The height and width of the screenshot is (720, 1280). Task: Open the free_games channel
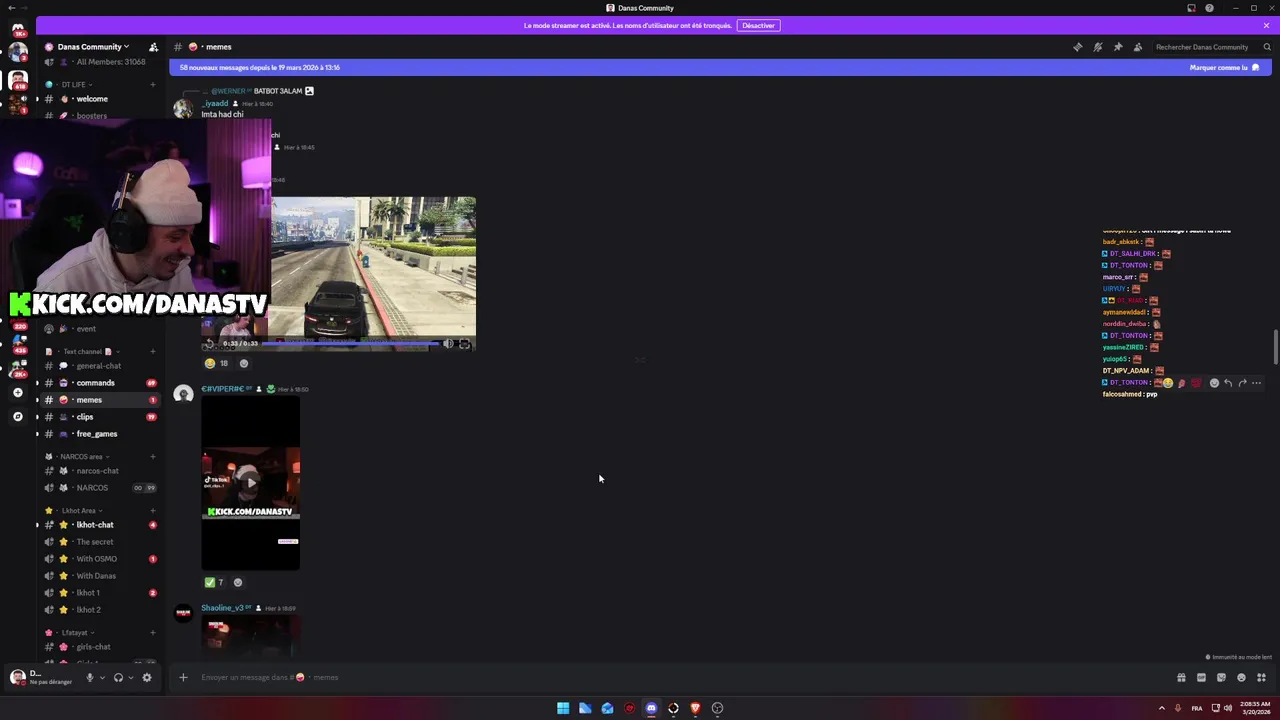(x=99, y=434)
